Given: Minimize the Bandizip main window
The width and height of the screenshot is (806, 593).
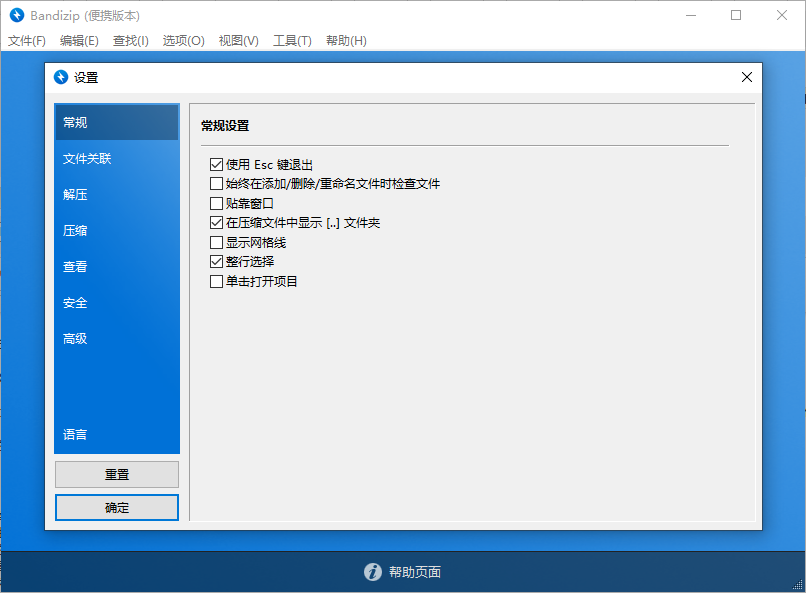Looking at the screenshot, I should point(691,15).
